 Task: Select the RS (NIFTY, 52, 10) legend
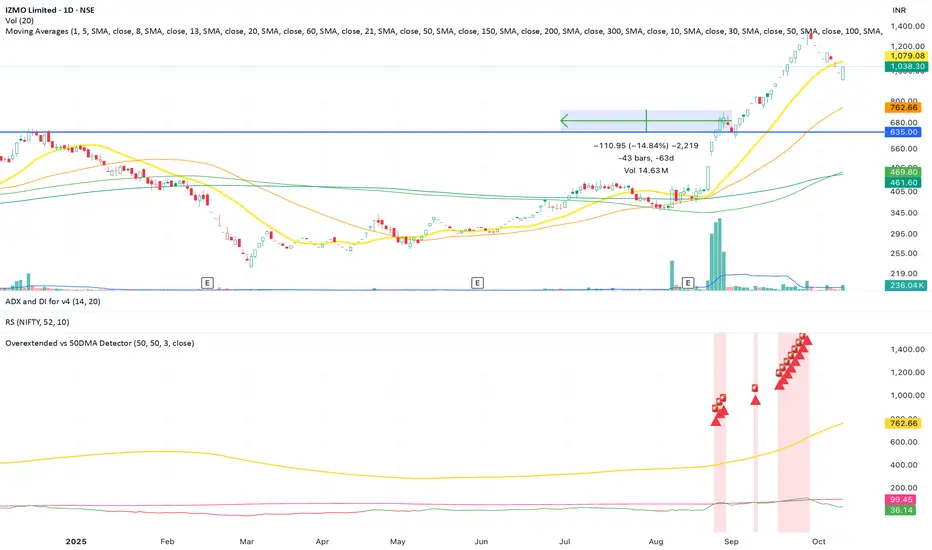point(37,322)
